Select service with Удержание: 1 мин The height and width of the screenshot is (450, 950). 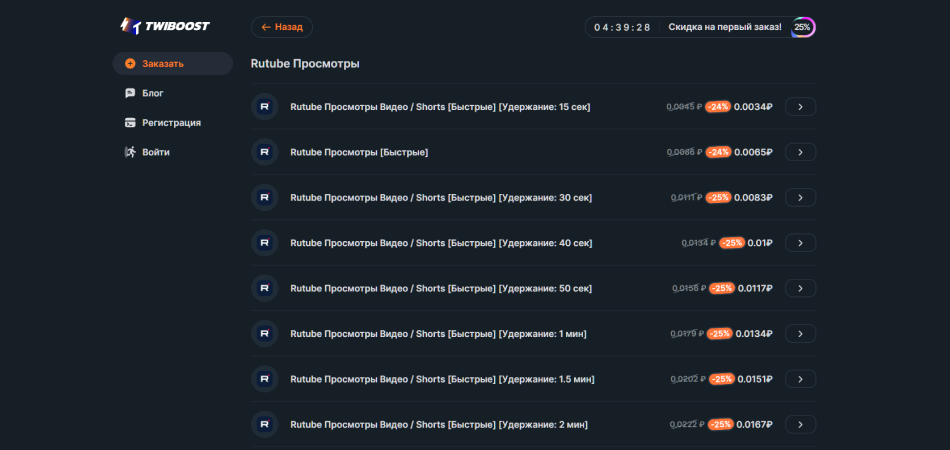[x=439, y=334]
